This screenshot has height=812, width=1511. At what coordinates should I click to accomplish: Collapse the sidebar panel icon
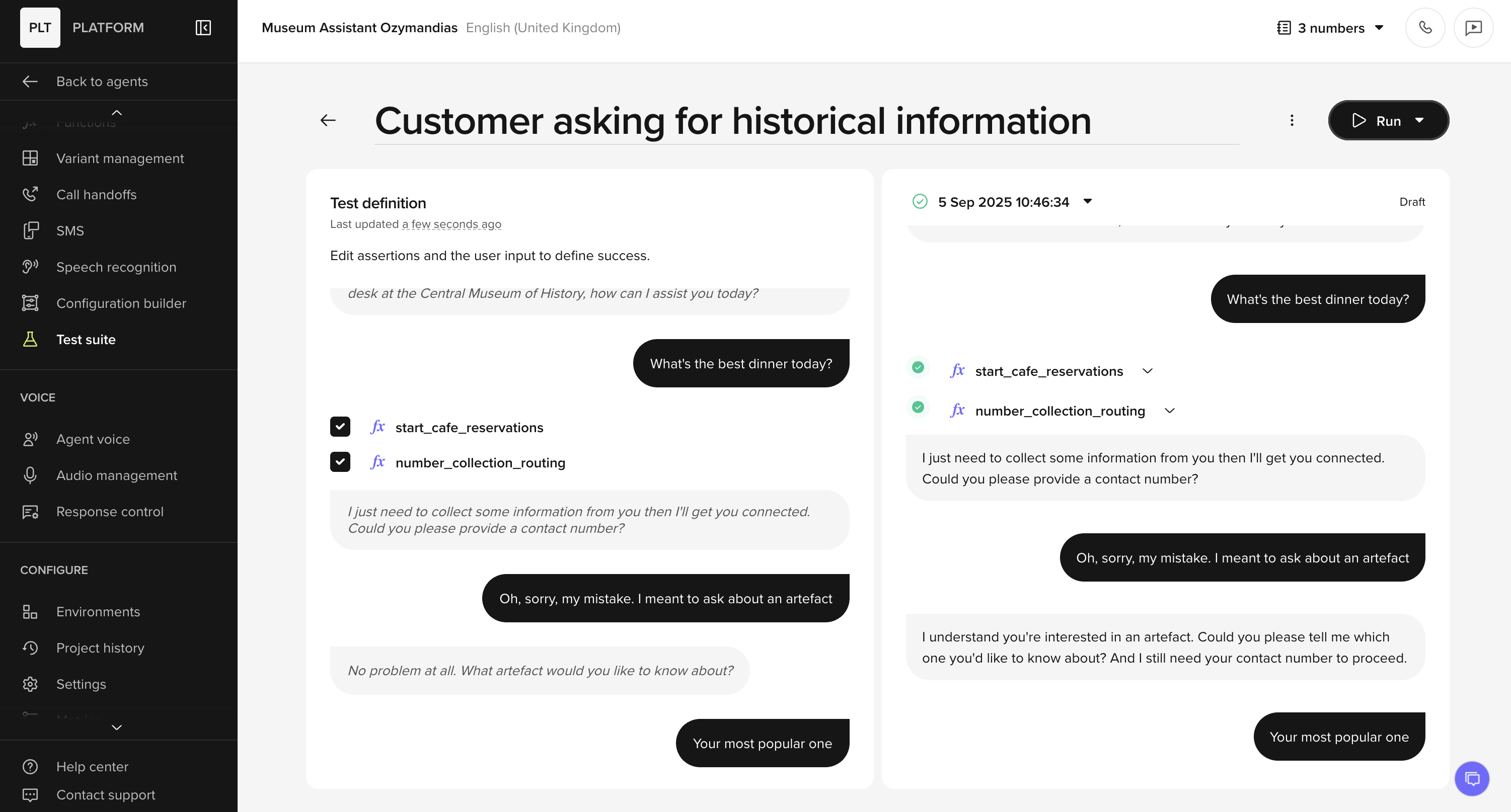click(x=203, y=28)
